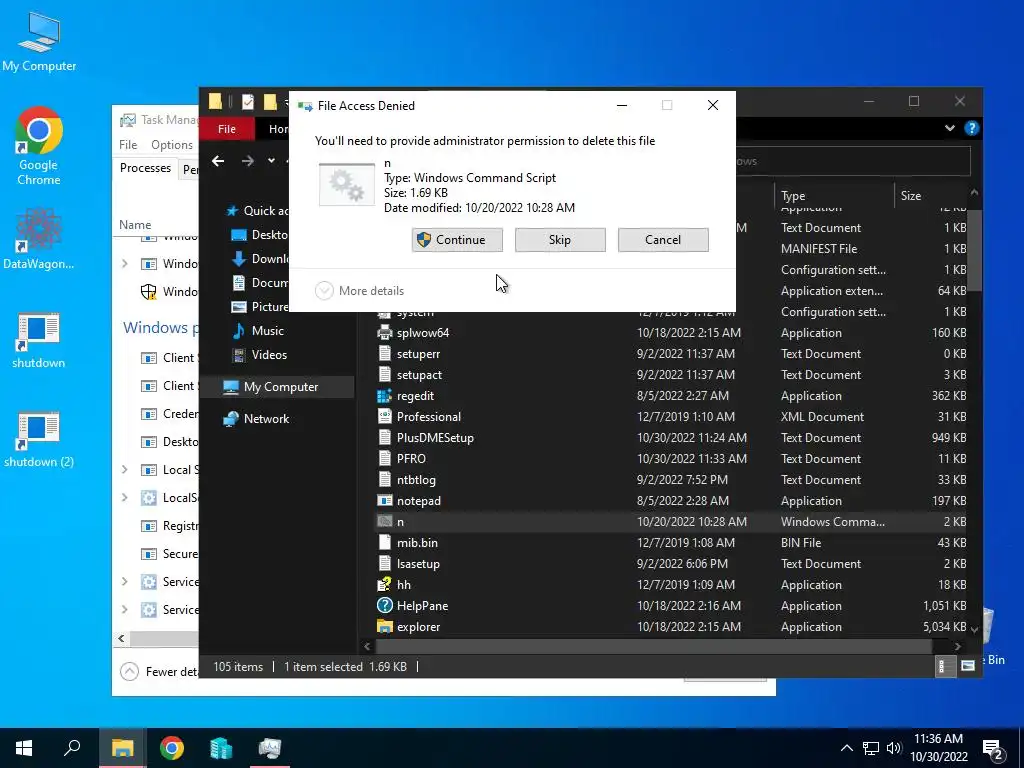The height and width of the screenshot is (768, 1024).
Task: Open volume control in system tray
Action: (894, 748)
